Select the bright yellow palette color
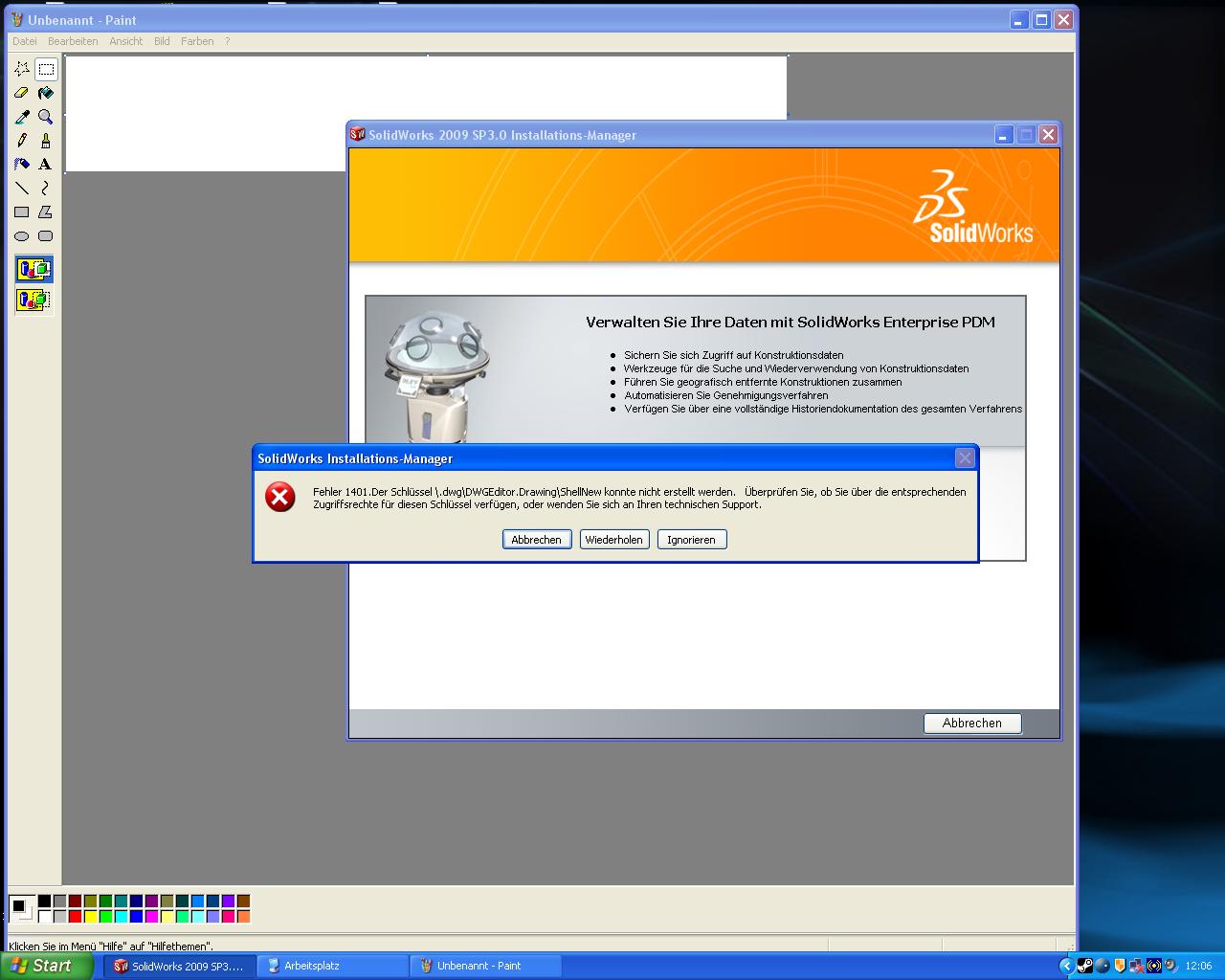 coord(90,916)
